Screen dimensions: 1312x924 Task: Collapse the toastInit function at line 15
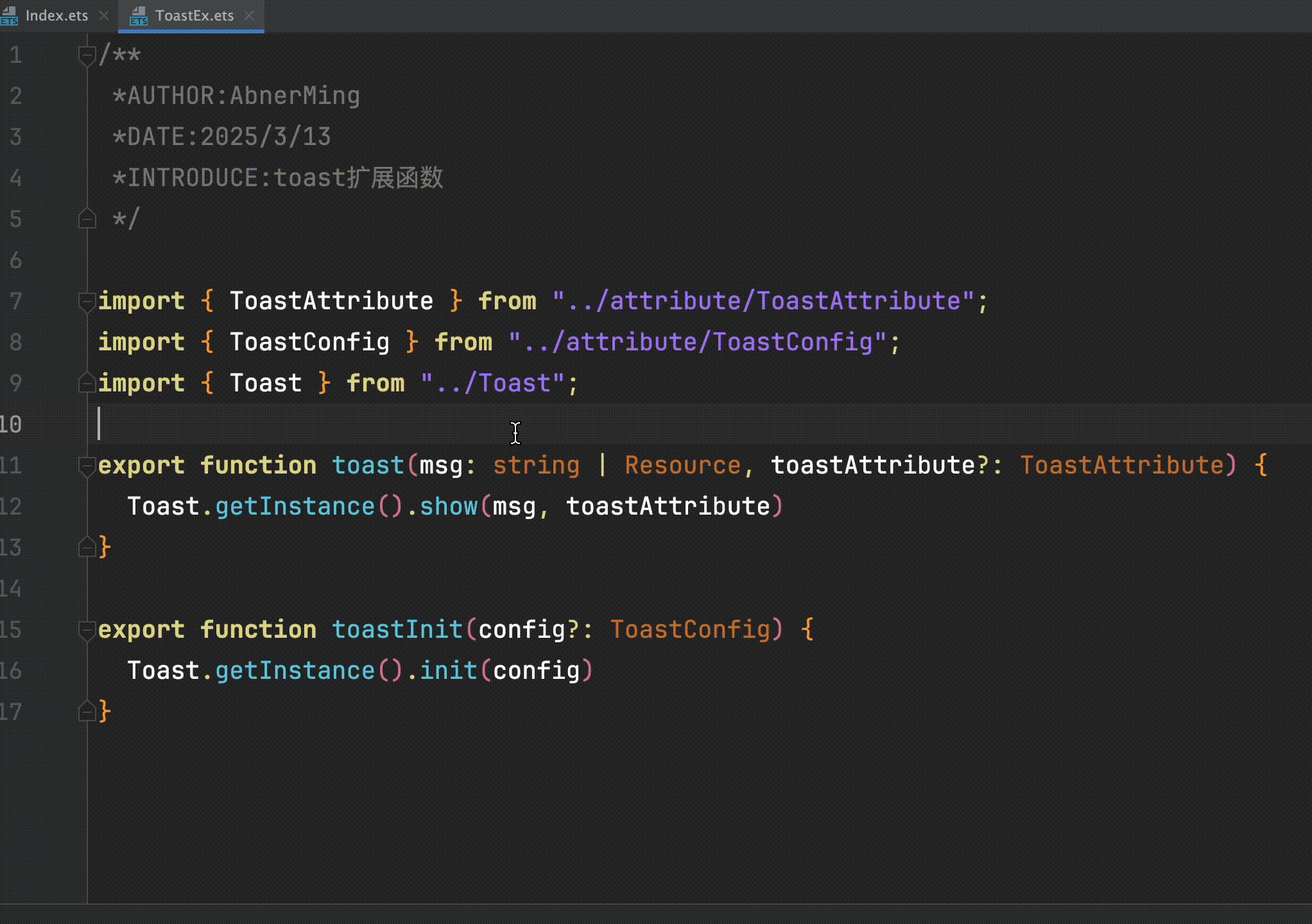(87, 629)
